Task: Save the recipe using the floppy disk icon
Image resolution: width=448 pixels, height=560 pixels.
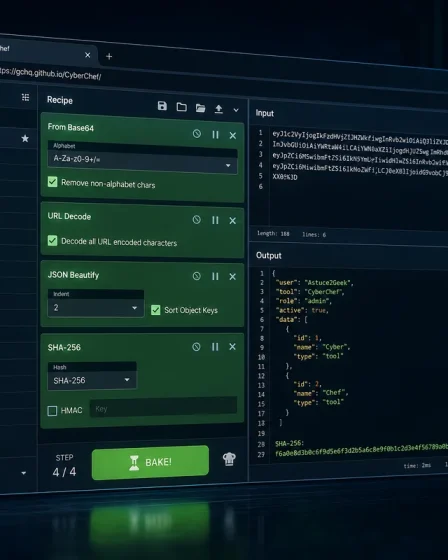Action: point(162,106)
